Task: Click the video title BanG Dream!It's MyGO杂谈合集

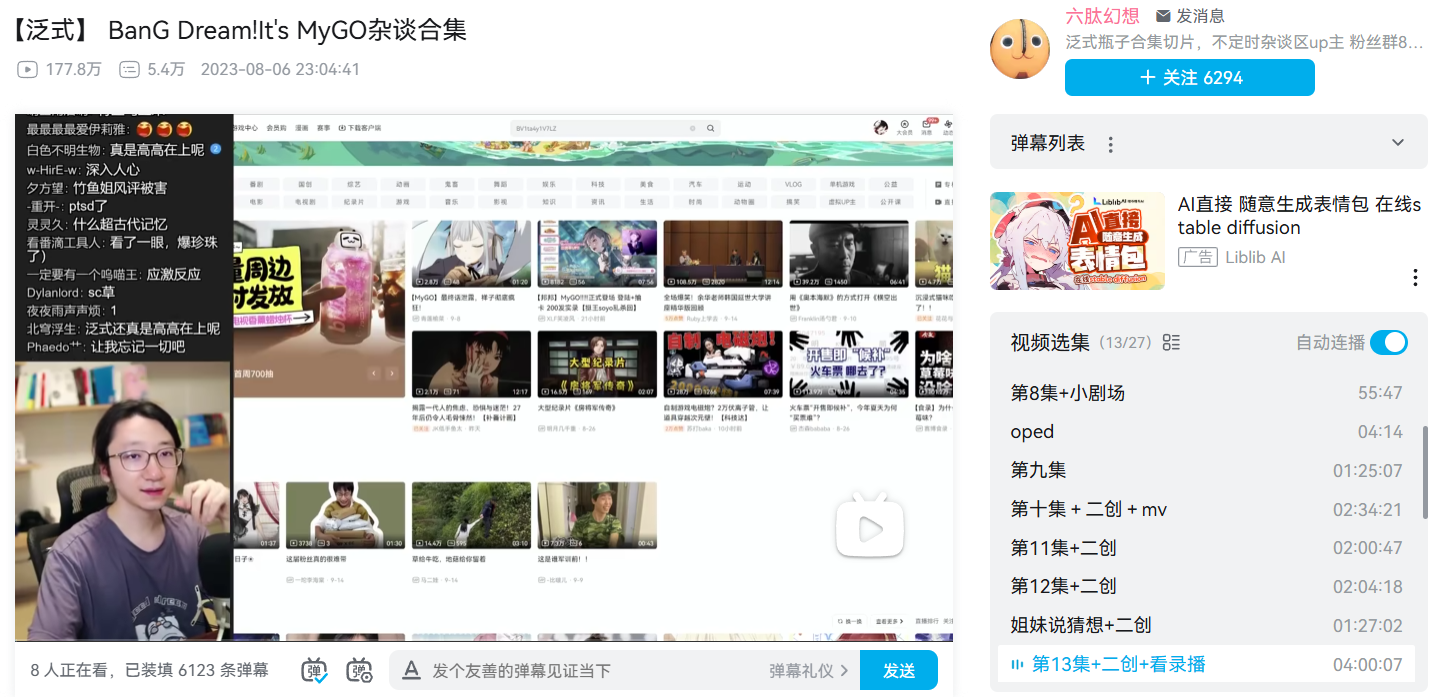Action: [240, 30]
